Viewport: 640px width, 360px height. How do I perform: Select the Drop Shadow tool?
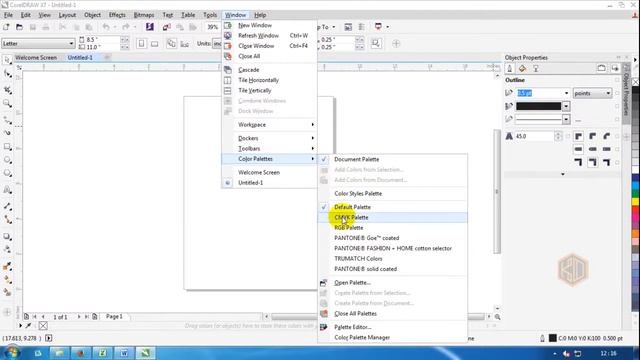click(x=7, y=236)
